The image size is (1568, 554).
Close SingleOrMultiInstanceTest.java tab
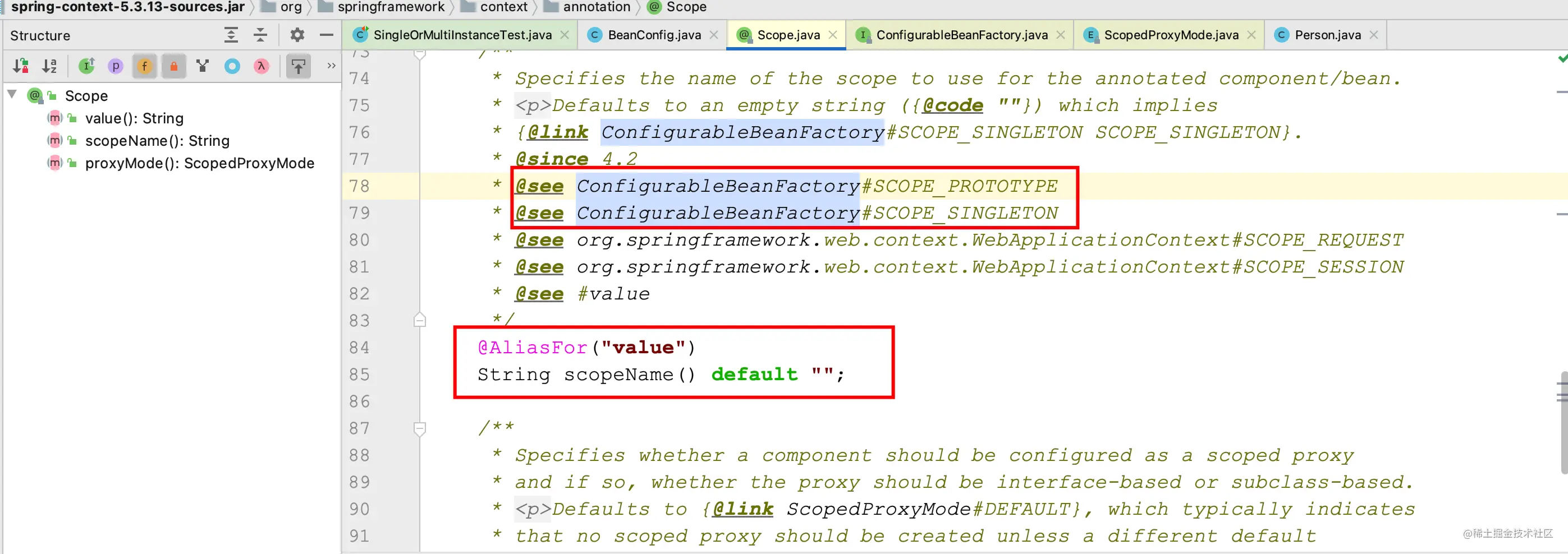coord(565,35)
